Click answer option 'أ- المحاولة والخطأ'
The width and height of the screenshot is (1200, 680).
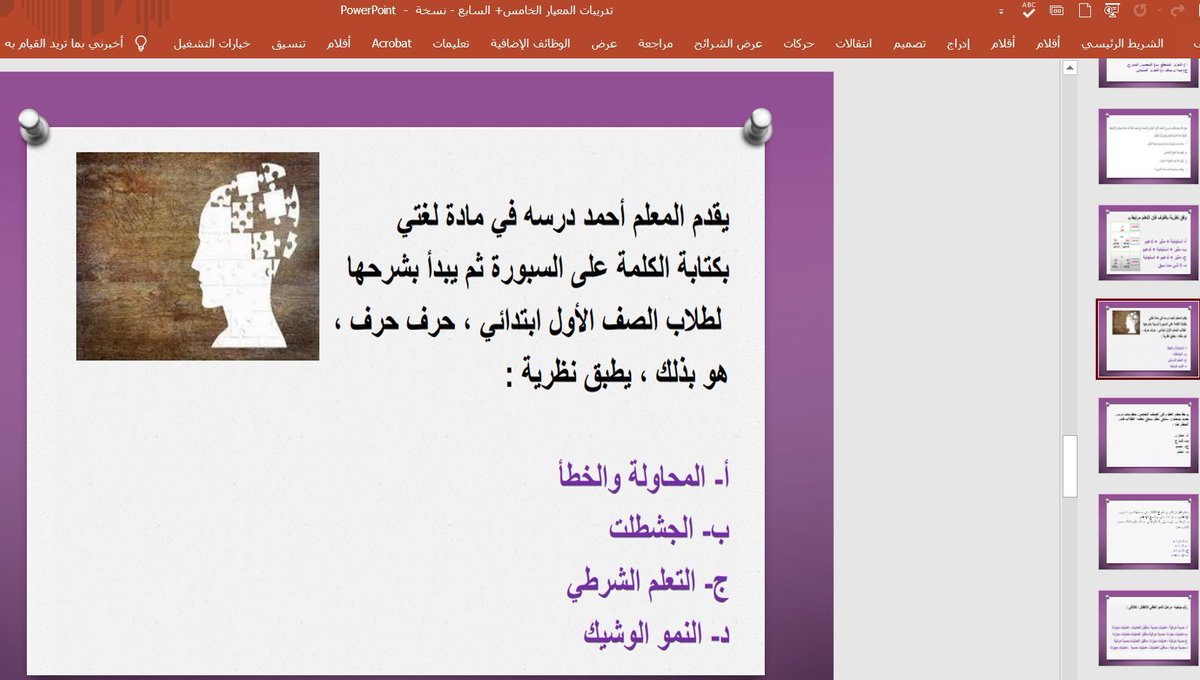click(x=642, y=477)
